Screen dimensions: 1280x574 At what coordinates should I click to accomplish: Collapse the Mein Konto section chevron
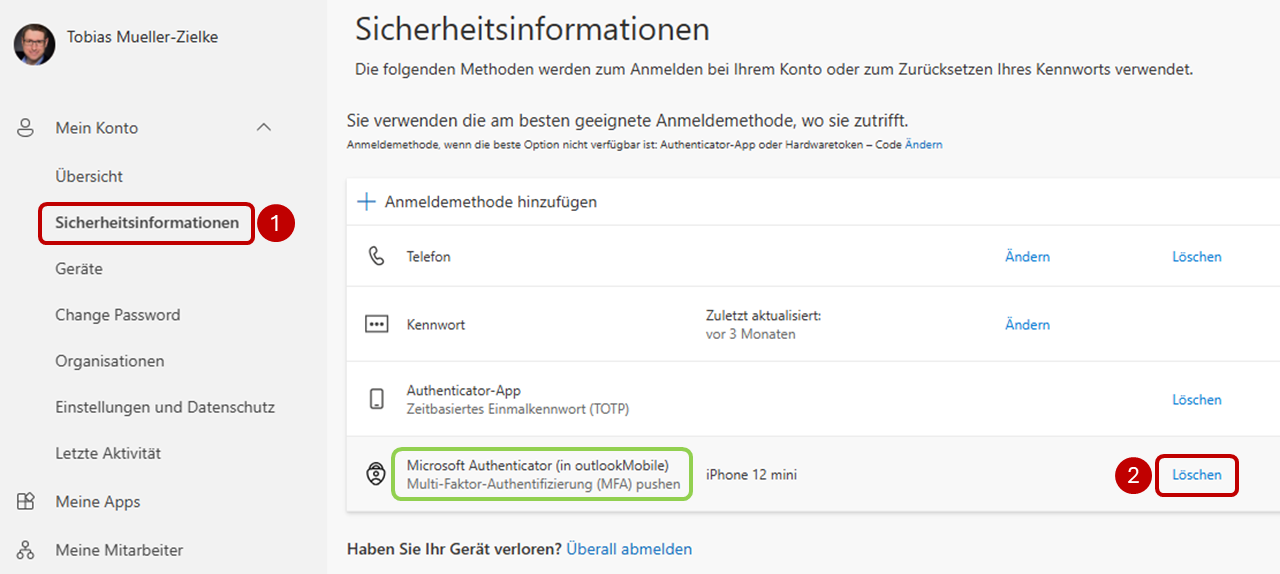pyautogui.click(x=264, y=128)
